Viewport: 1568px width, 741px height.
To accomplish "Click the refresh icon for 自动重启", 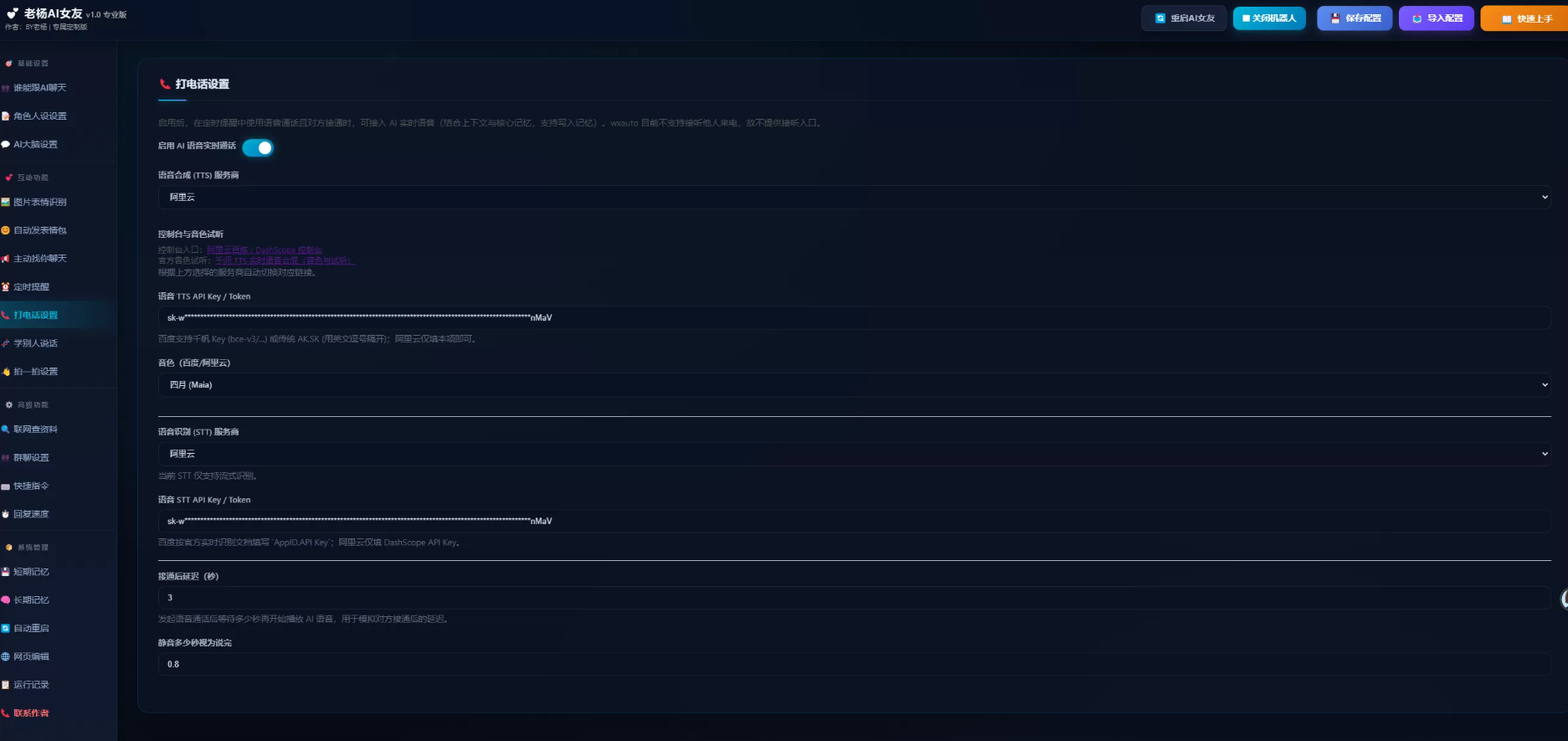I will [x=5, y=629].
